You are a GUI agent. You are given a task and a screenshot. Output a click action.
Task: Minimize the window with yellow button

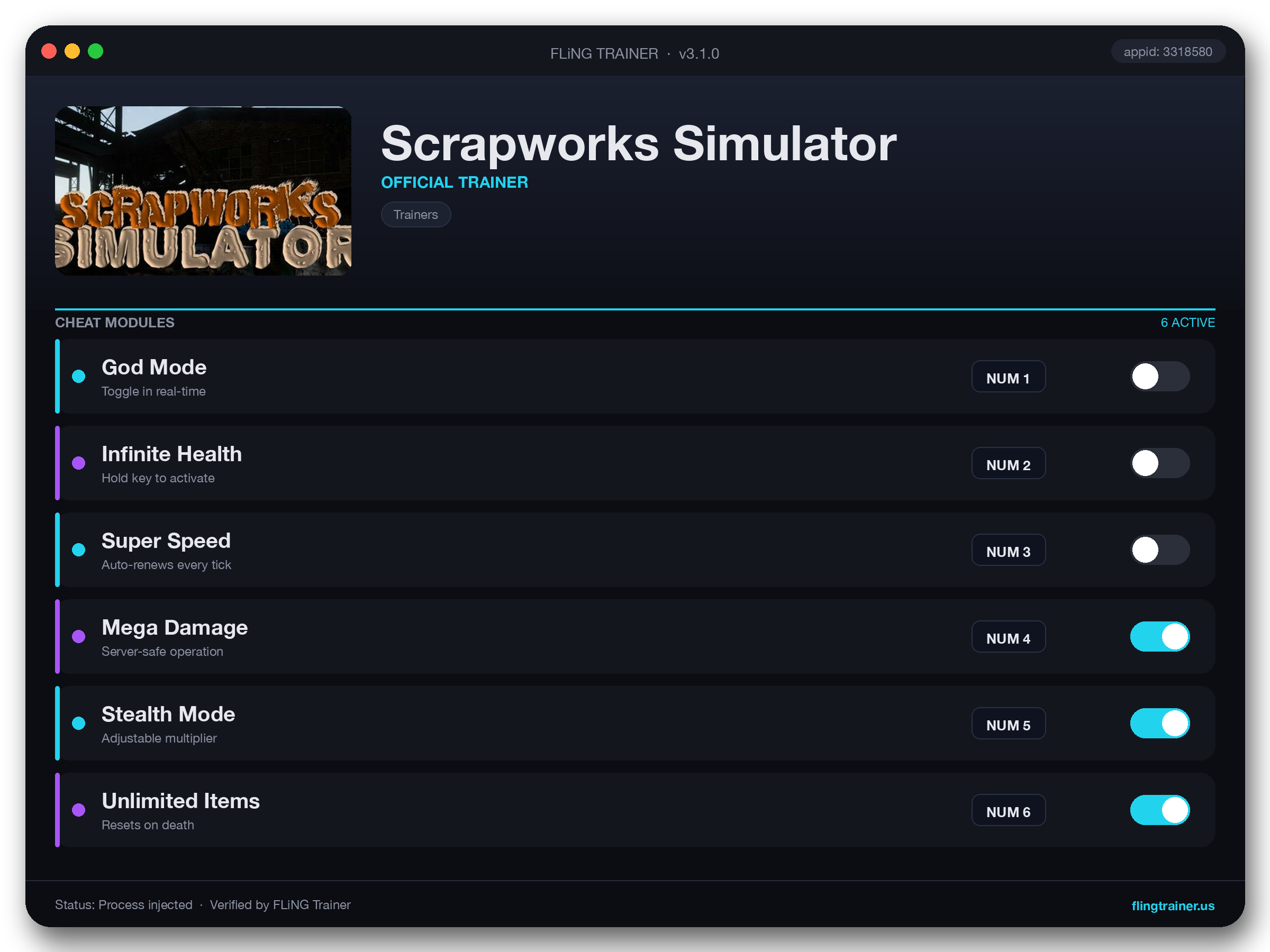[x=72, y=51]
